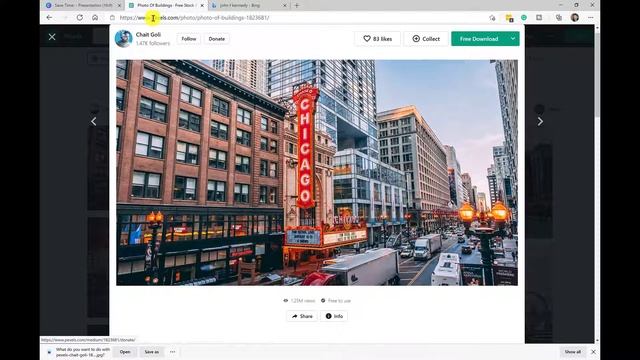
Task: Reload the page with refresh icon
Action: (80, 18)
